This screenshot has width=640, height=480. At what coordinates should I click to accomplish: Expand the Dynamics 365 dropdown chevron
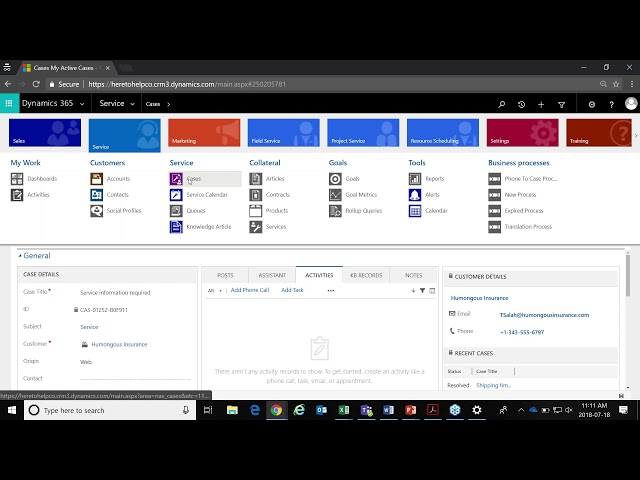(x=82, y=104)
